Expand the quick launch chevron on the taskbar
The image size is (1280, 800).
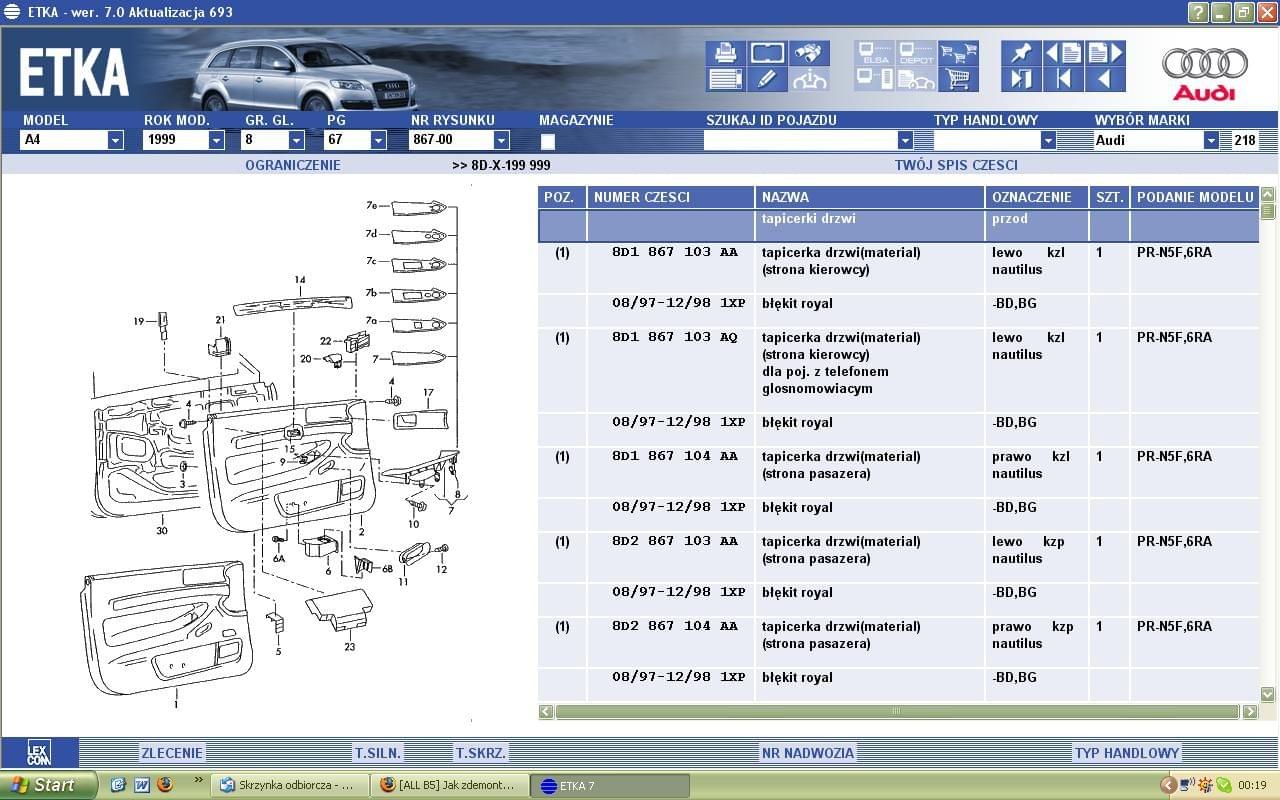pyautogui.click(x=198, y=779)
